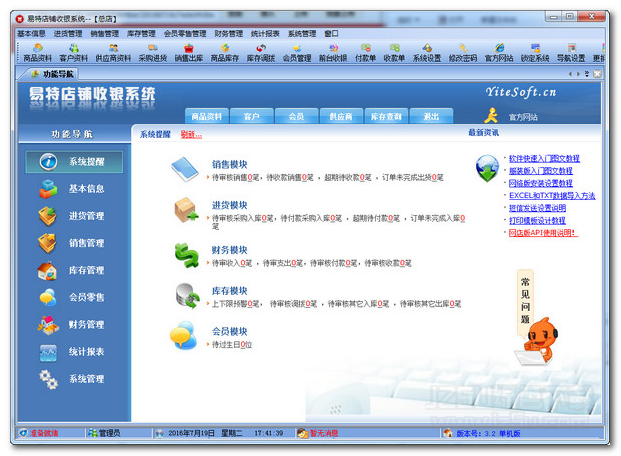Viewport: 621px width, 456px height.
Task: Open 销售管理 menu
Action: (105, 34)
